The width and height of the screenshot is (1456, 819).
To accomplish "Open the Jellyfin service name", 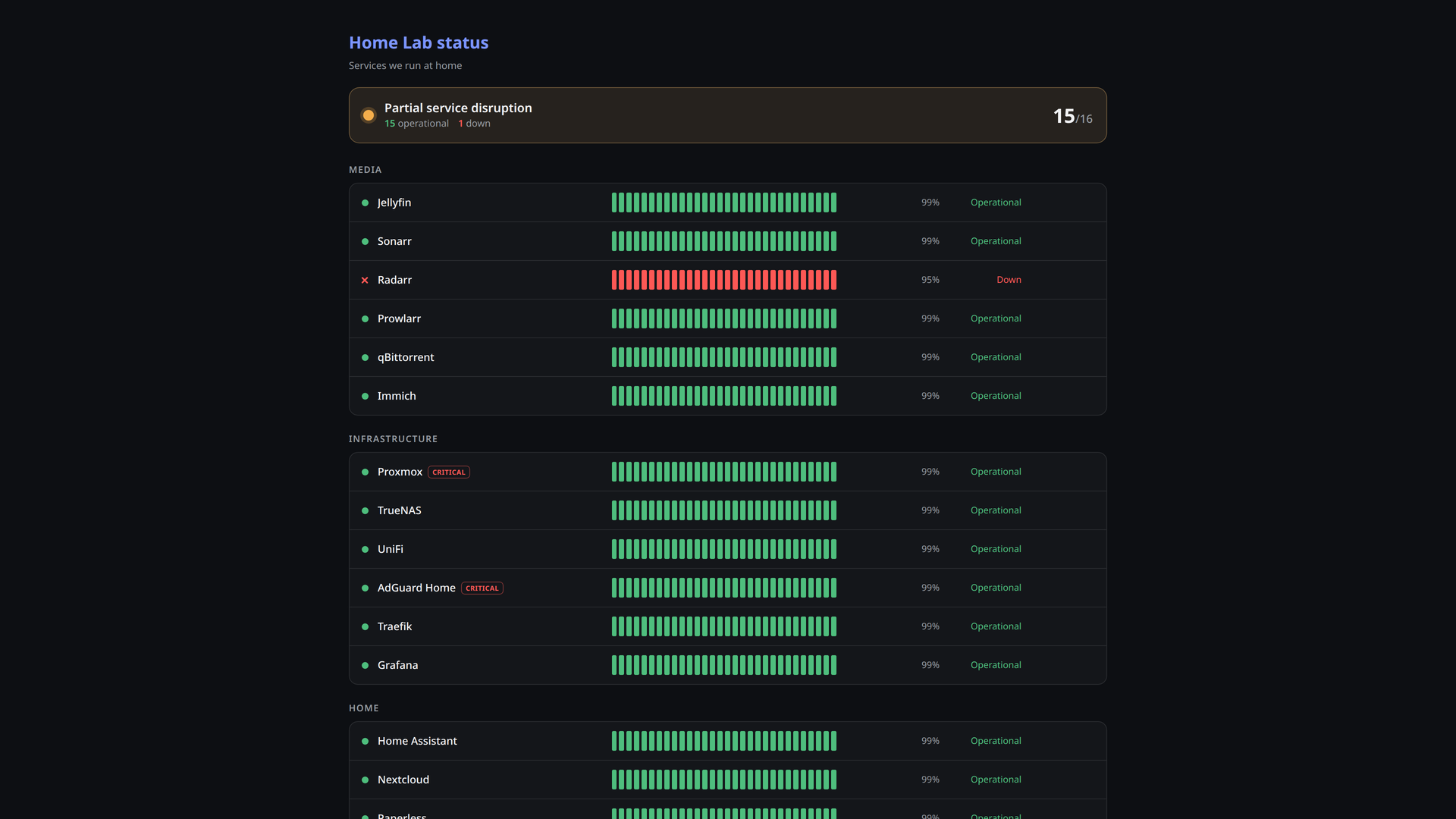I will click(394, 202).
